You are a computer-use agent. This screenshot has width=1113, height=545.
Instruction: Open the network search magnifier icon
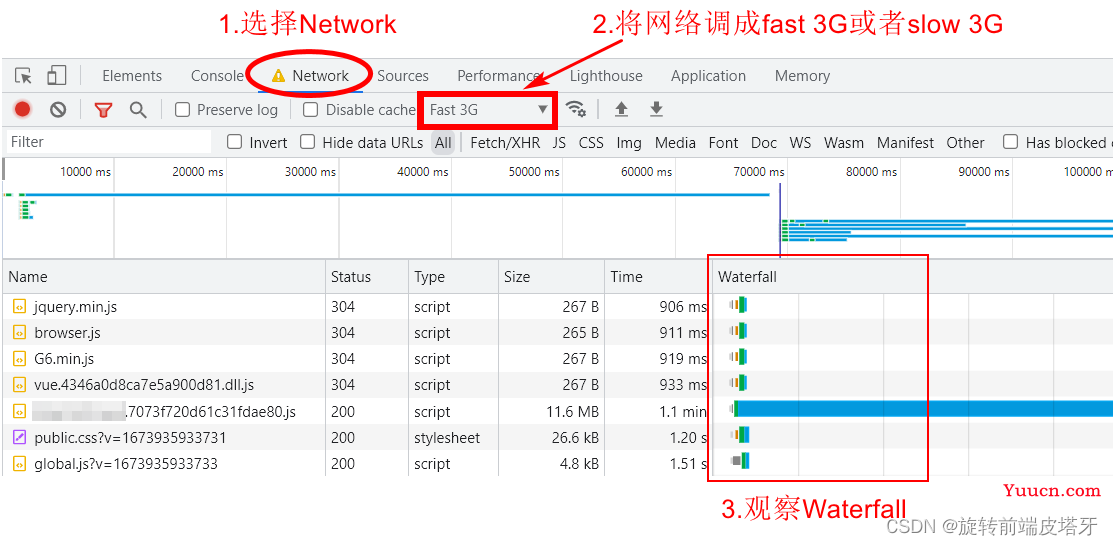point(138,109)
